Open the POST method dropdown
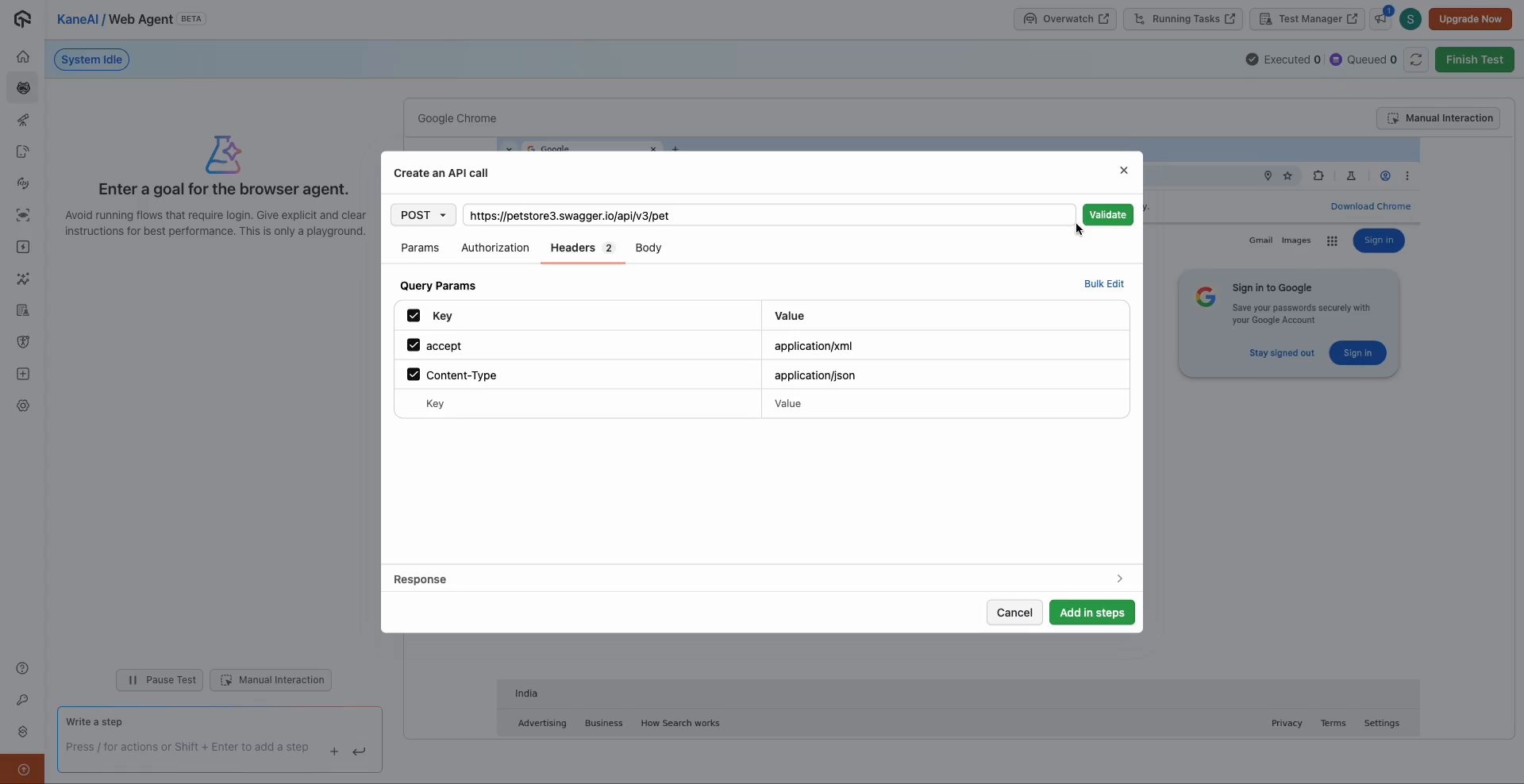 click(423, 215)
